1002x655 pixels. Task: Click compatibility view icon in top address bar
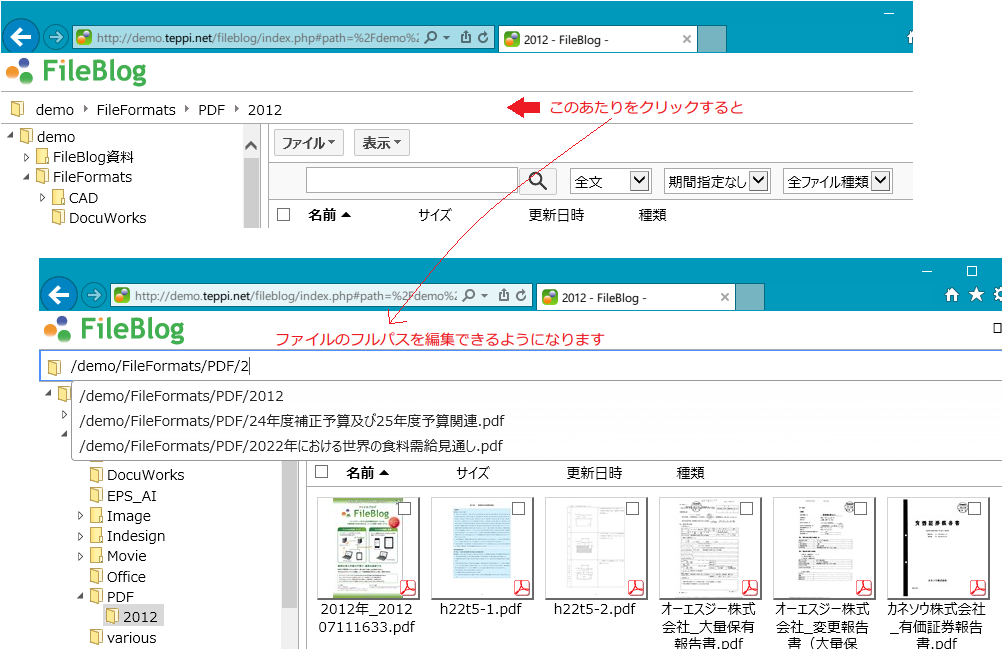[x=466, y=38]
